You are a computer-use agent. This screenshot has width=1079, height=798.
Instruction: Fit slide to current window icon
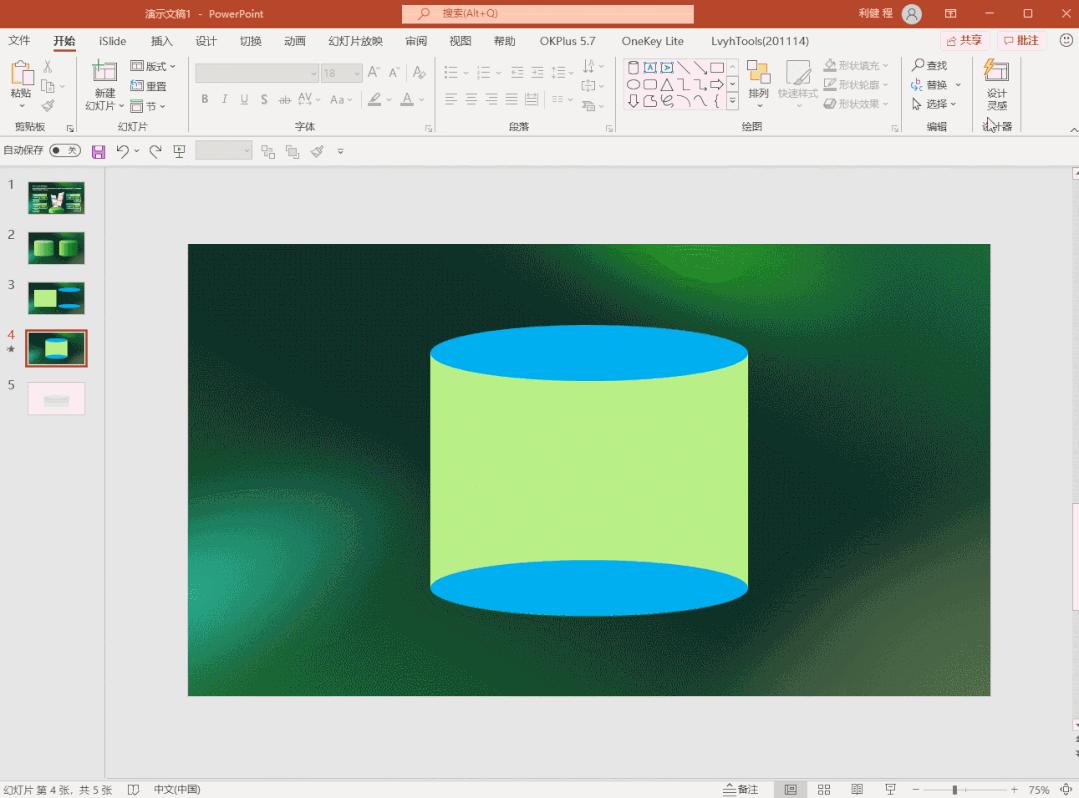tap(1066, 789)
